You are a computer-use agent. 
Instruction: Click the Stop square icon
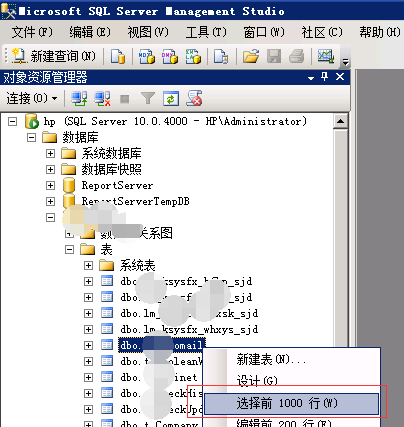(x=125, y=99)
